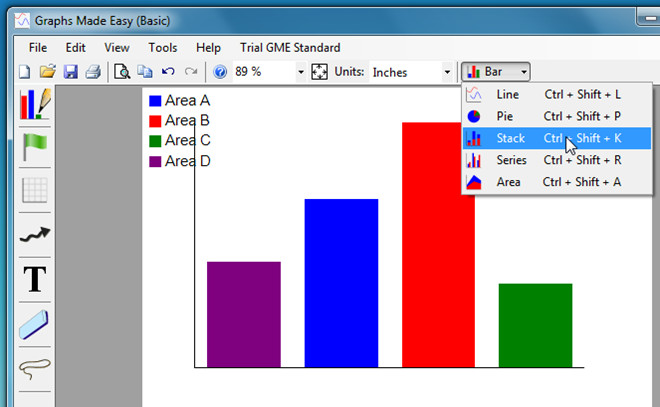Click the blue Area A legend swatch
660x407 pixels.
pyautogui.click(x=155, y=101)
